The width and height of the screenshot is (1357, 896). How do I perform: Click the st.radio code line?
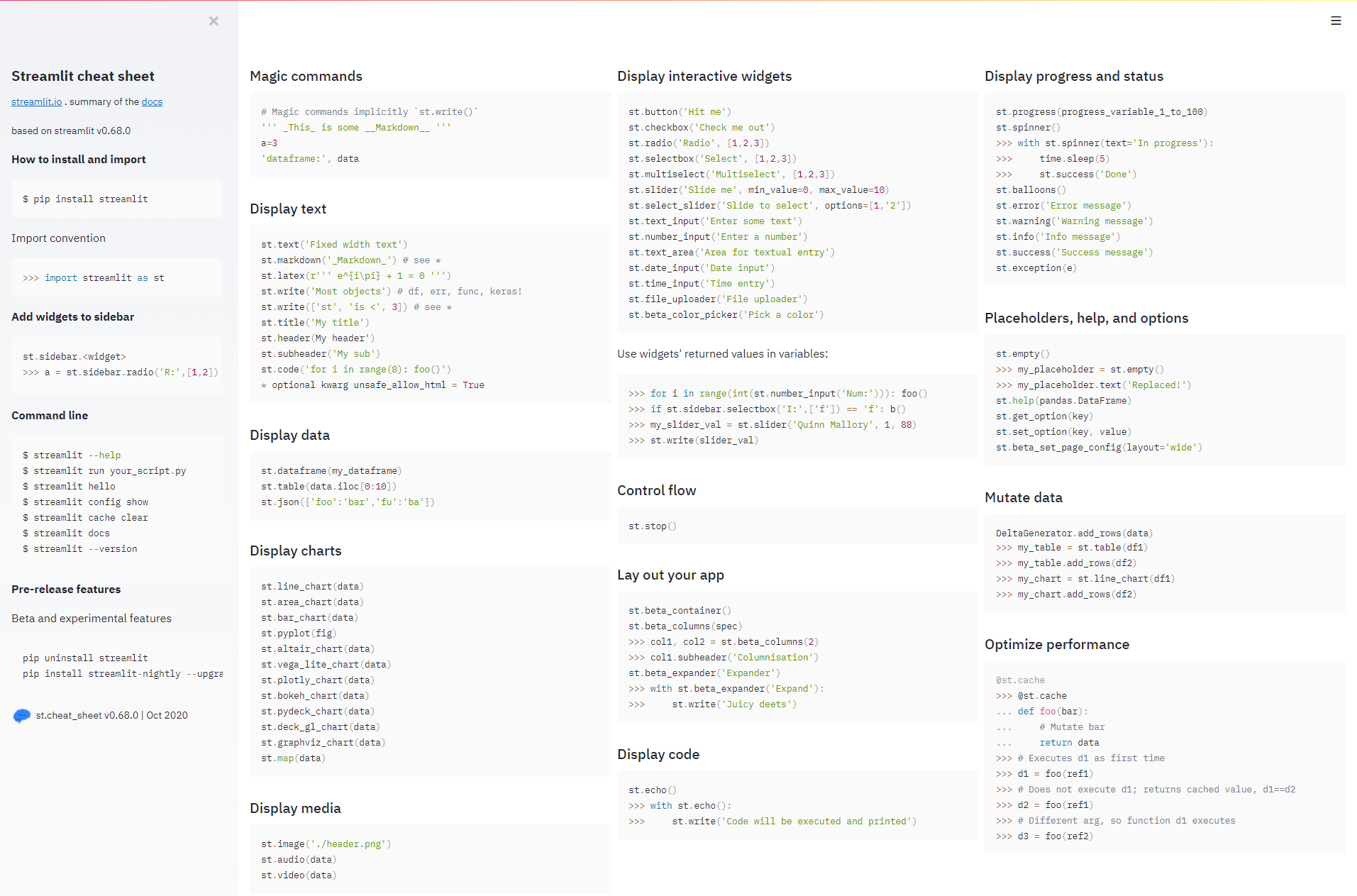coord(699,143)
